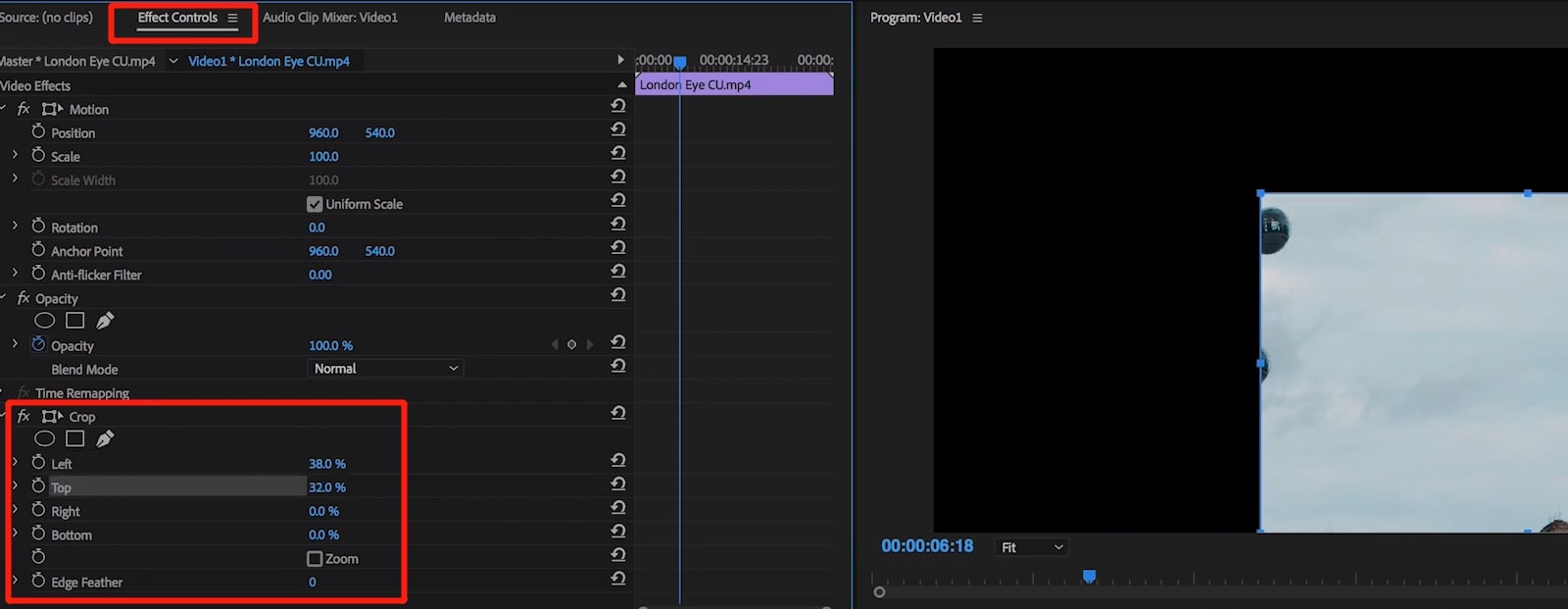Click the Crop Top value 32.0 %
This screenshot has width=1568, height=609.
(326, 487)
